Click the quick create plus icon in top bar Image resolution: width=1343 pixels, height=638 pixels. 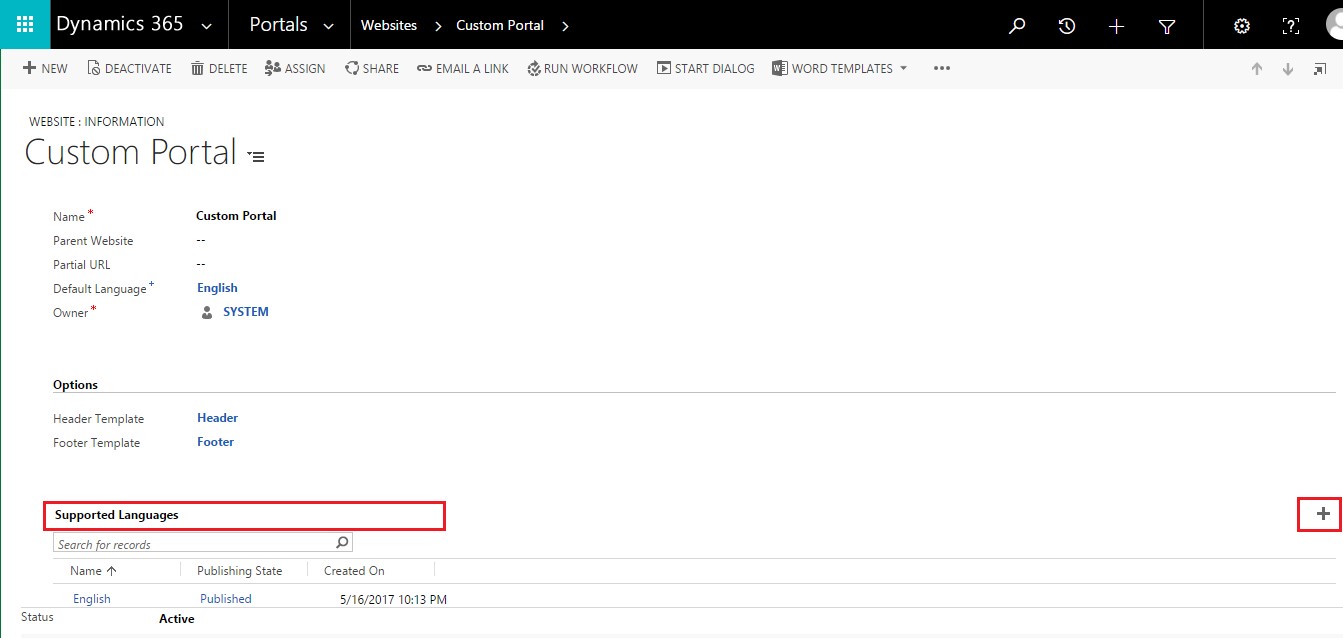click(x=1117, y=26)
